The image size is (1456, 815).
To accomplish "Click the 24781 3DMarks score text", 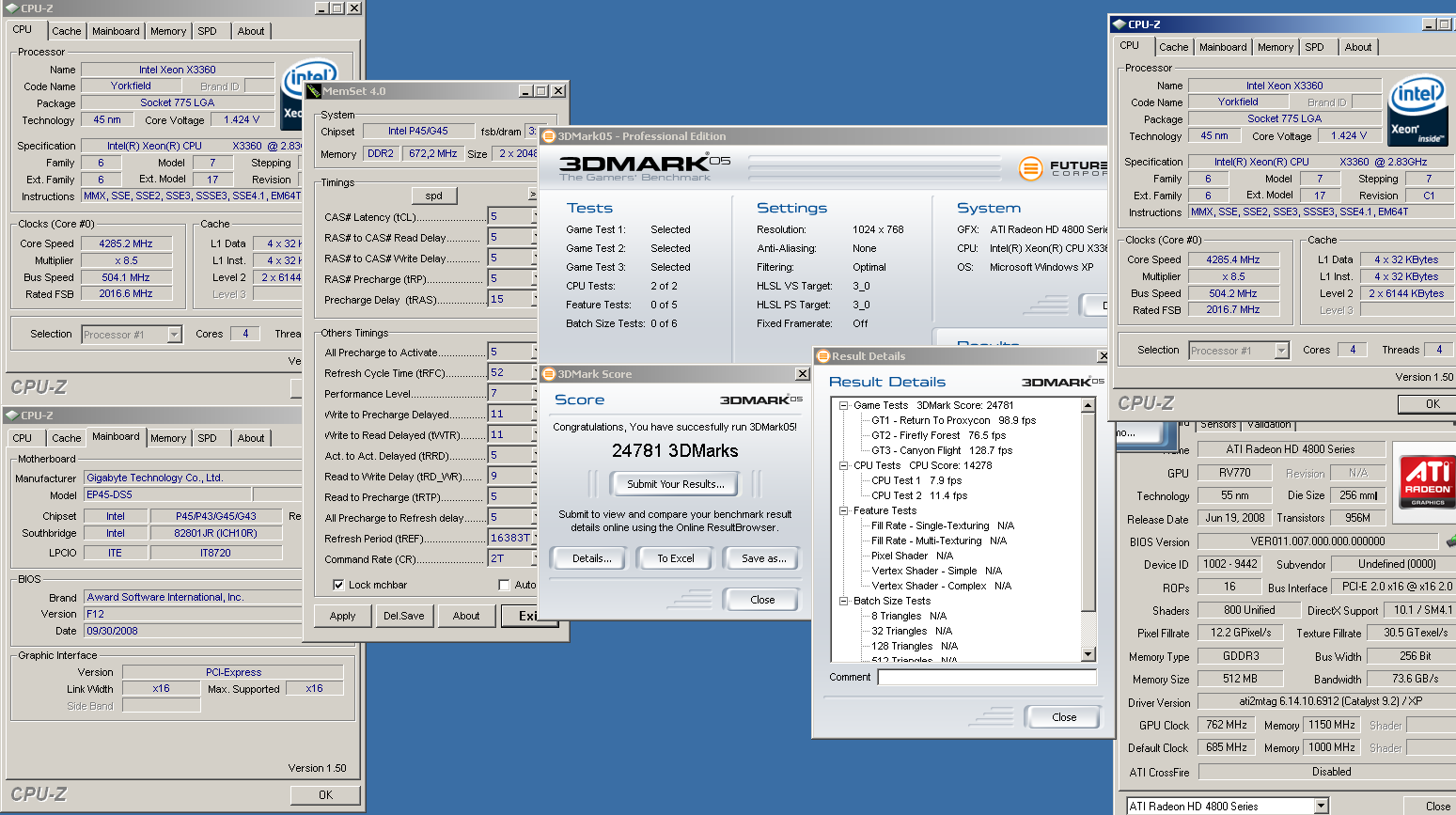I will [675, 451].
